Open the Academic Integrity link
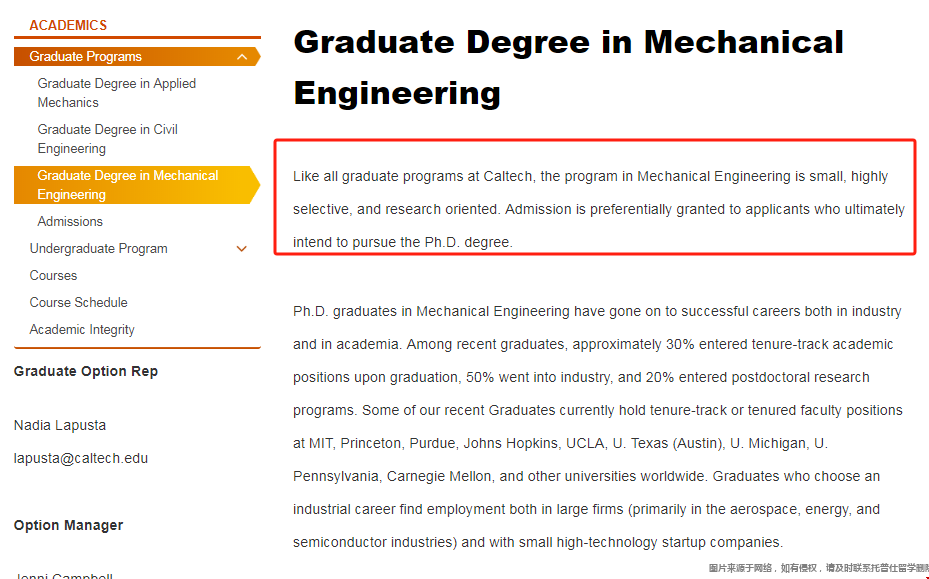Screen dimensions: 929x579 click(82, 330)
